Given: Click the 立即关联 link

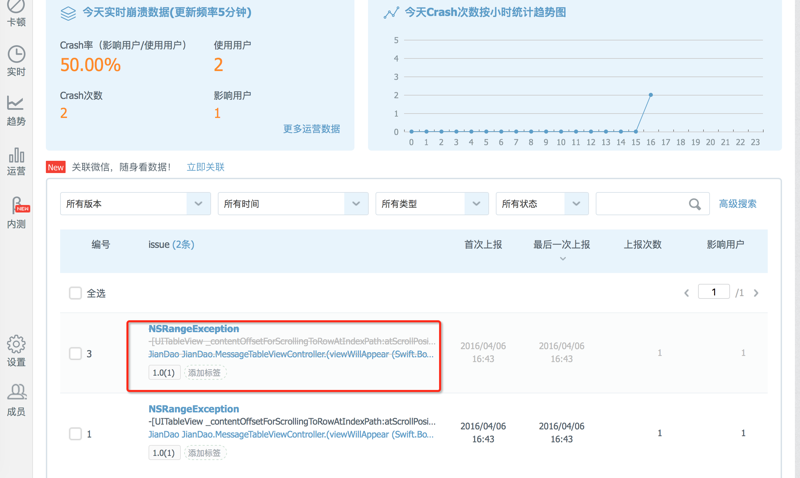Looking at the screenshot, I should click(x=205, y=167).
